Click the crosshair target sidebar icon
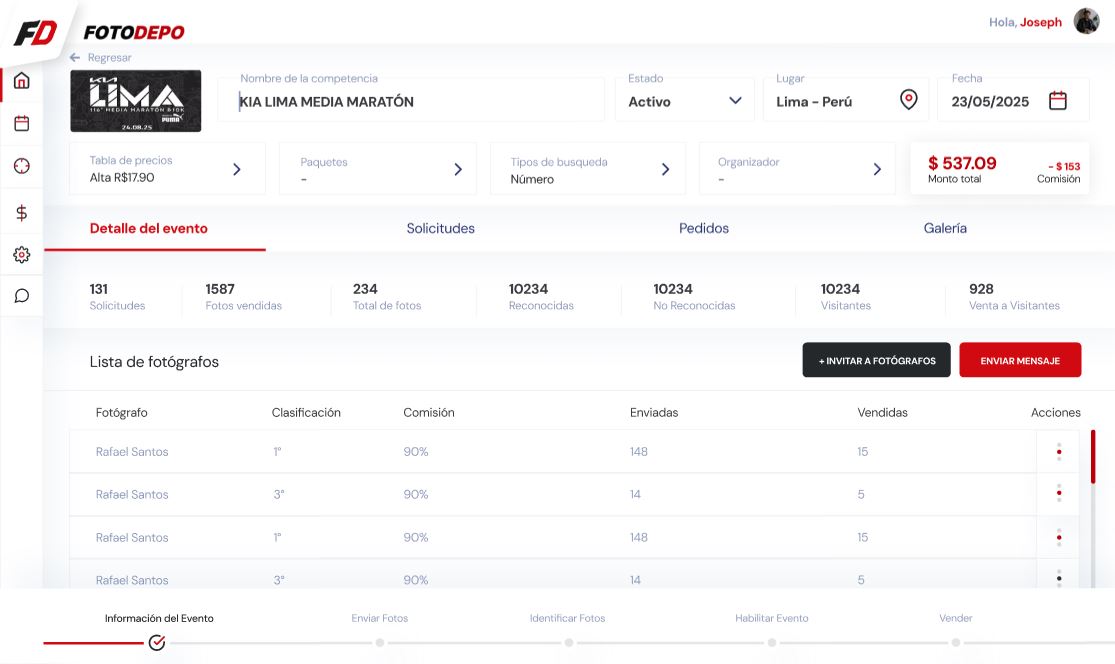The image size is (1115, 664). click(21, 167)
